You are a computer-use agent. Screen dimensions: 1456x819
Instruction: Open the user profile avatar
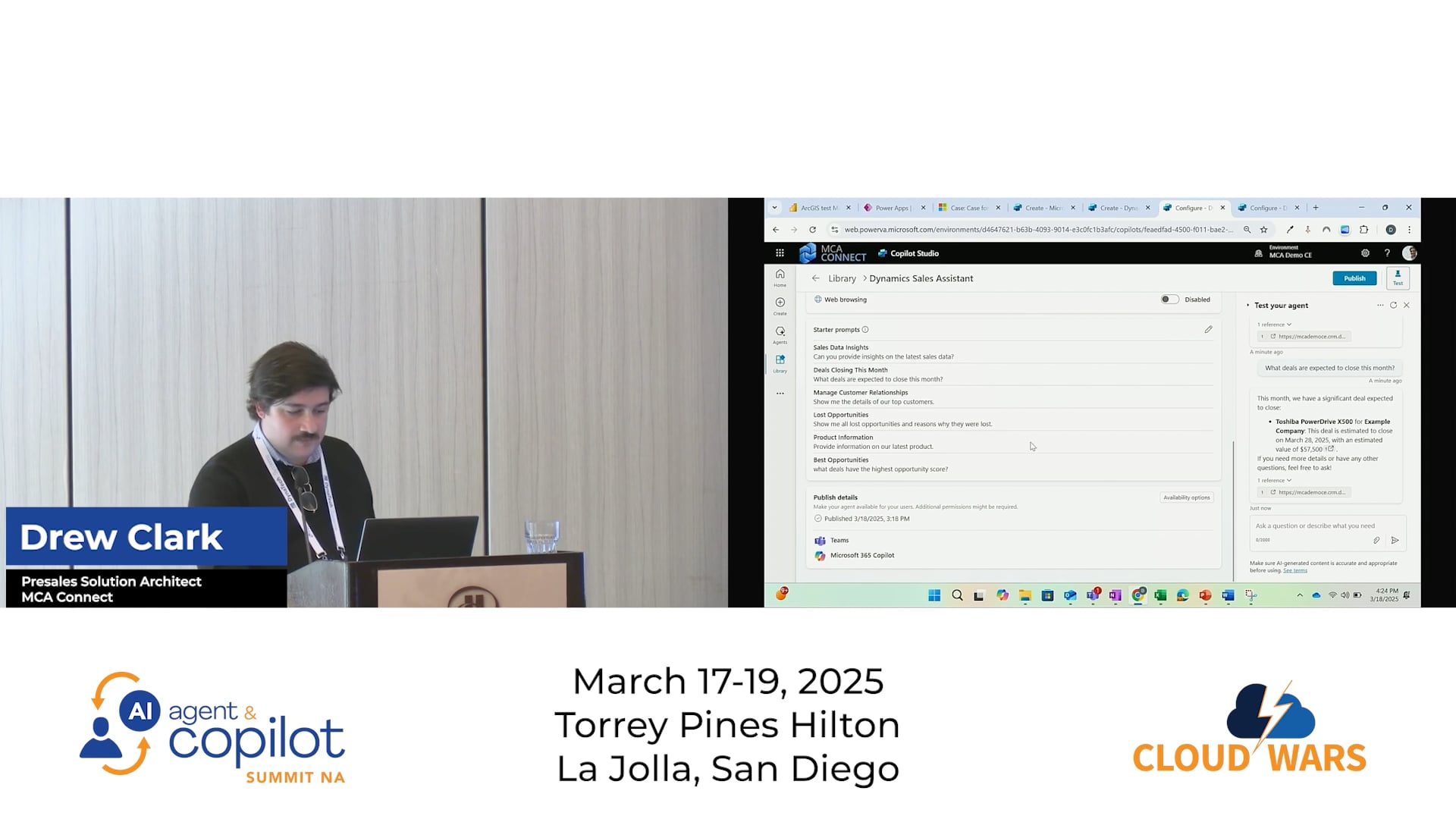point(1409,253)
